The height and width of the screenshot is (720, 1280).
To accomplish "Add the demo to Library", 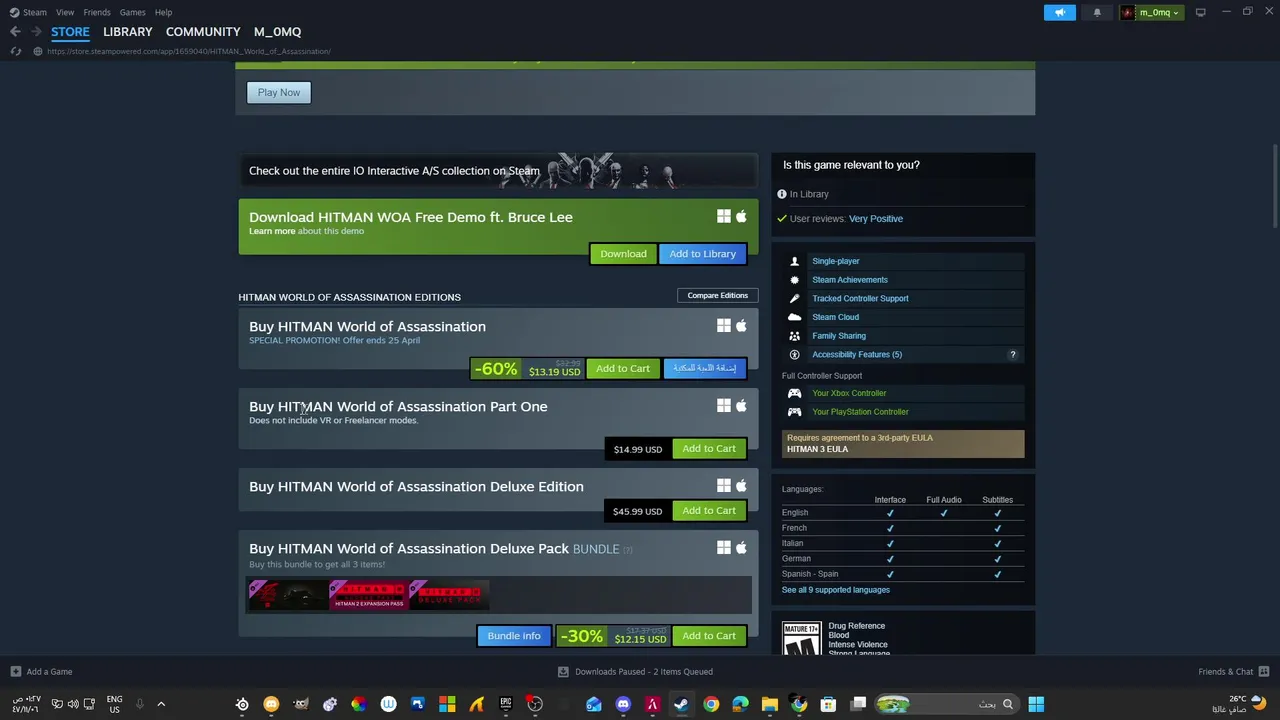I will pyautogui.click(x=702, y=254).
